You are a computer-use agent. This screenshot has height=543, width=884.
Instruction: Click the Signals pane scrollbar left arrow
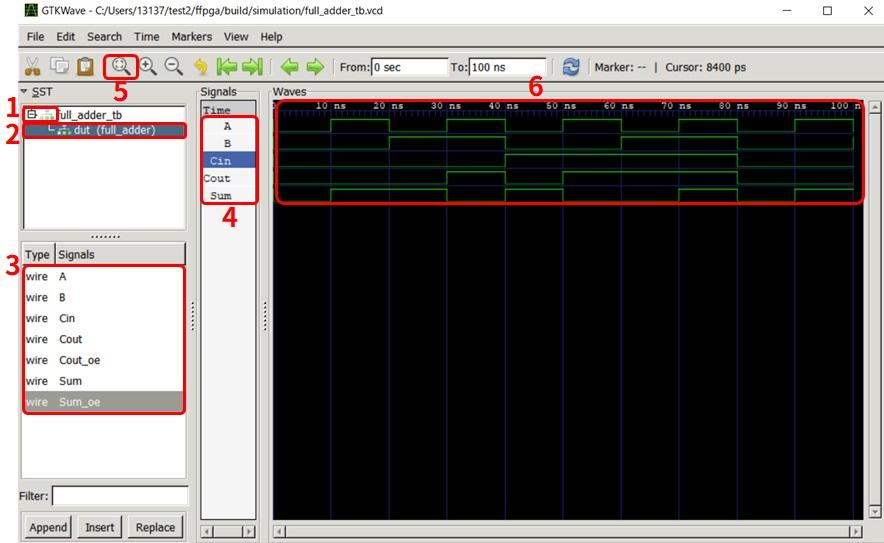(x=207, y=531)
